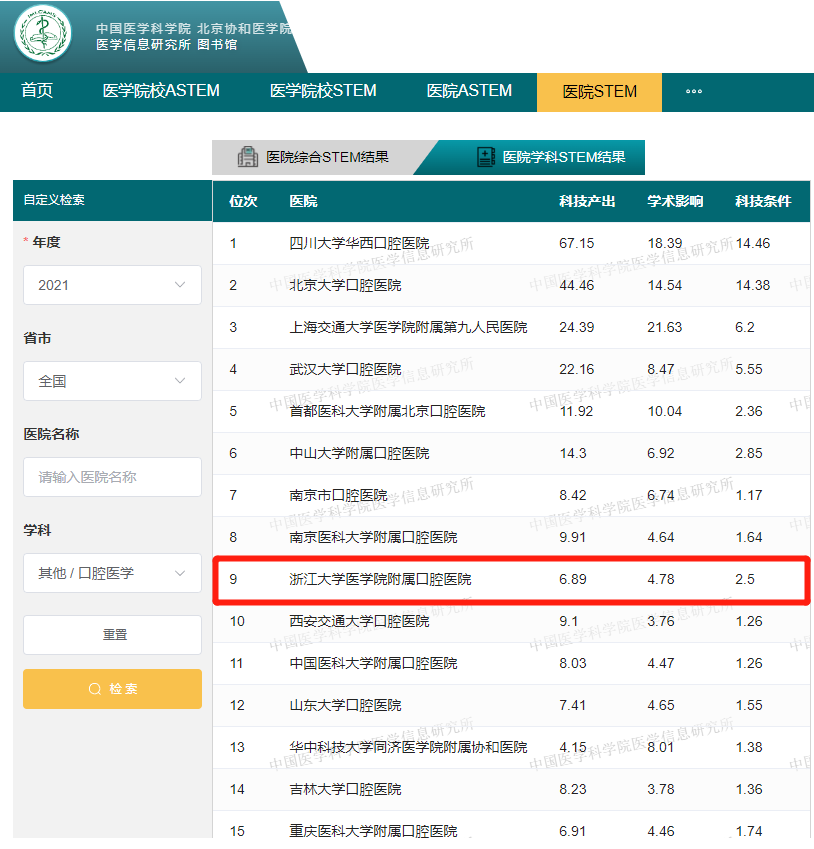814x849 pixels.
Task: Switch to 医院综合STEM结果 tab
Action: point(320,158)
